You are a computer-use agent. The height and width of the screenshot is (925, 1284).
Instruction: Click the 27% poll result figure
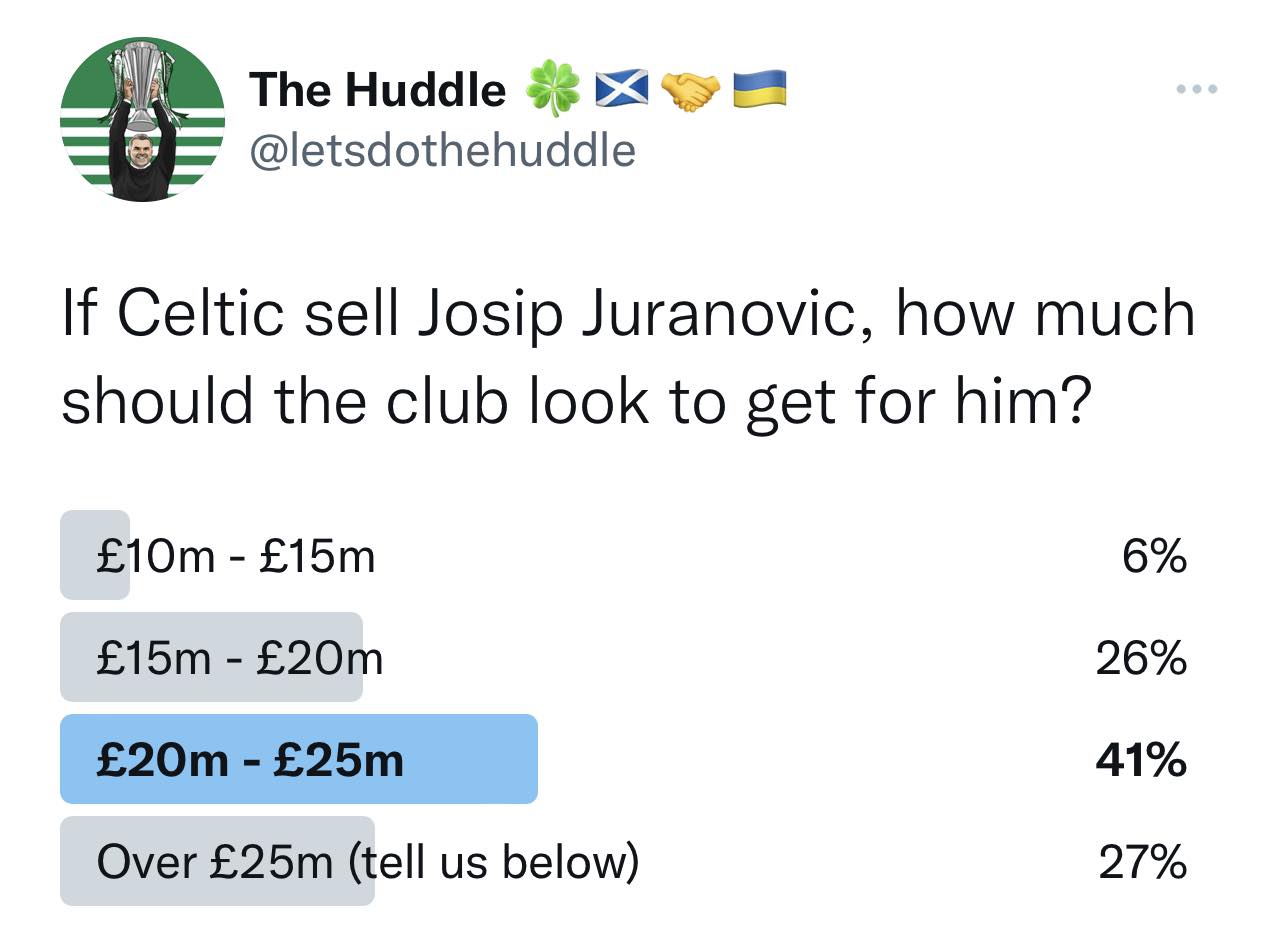(x=1142, y=862)
